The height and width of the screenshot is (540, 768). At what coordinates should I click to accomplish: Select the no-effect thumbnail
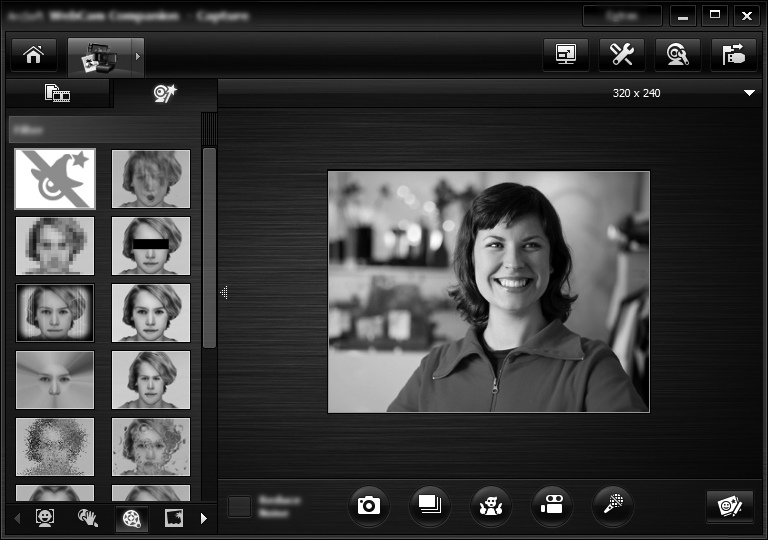coord(55,179)
